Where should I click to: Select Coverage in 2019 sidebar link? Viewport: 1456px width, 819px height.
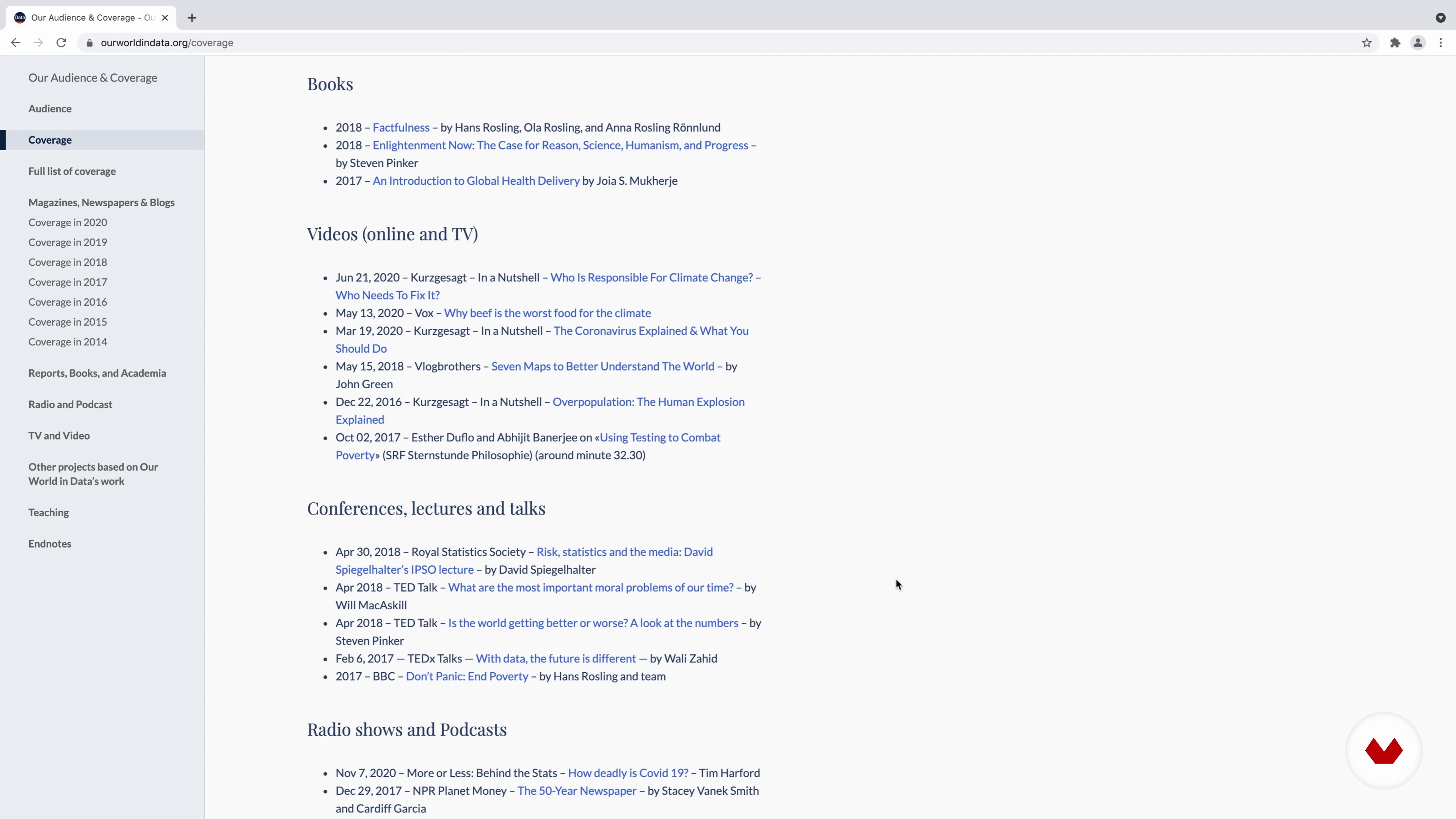[x=68, y=242]
